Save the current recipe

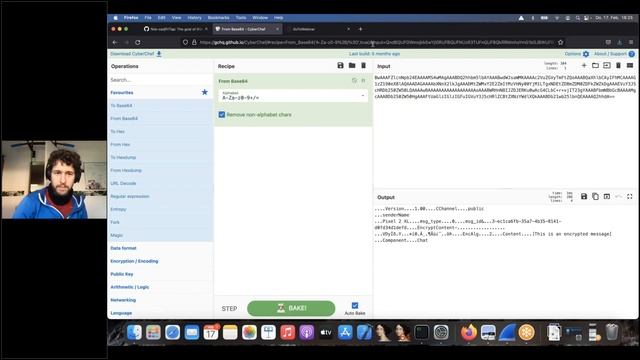point(340,66)
